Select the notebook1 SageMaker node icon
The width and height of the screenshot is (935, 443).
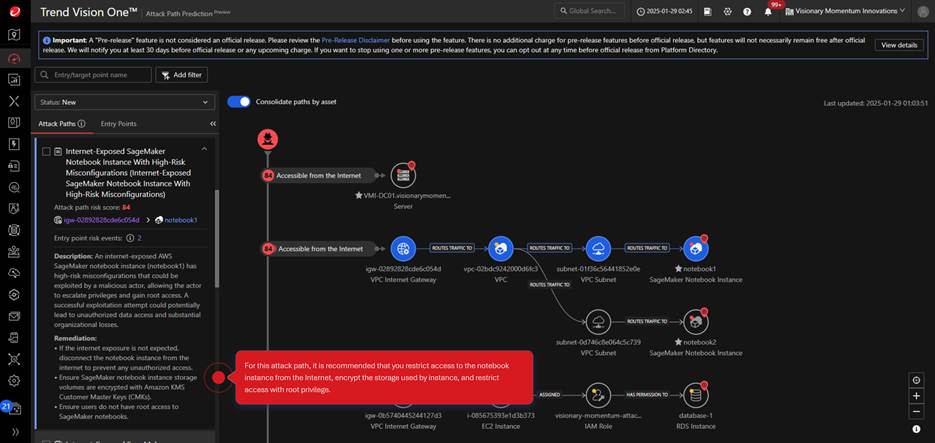pyautogui.click(x=695, y=249)
